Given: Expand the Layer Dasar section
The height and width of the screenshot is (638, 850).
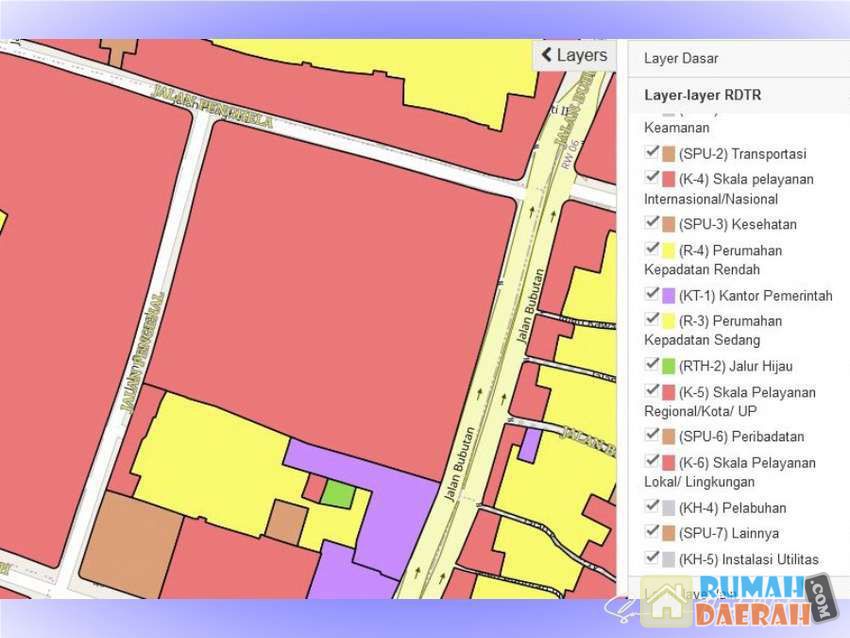Looking at the screenshot, I should coord(681,59).
